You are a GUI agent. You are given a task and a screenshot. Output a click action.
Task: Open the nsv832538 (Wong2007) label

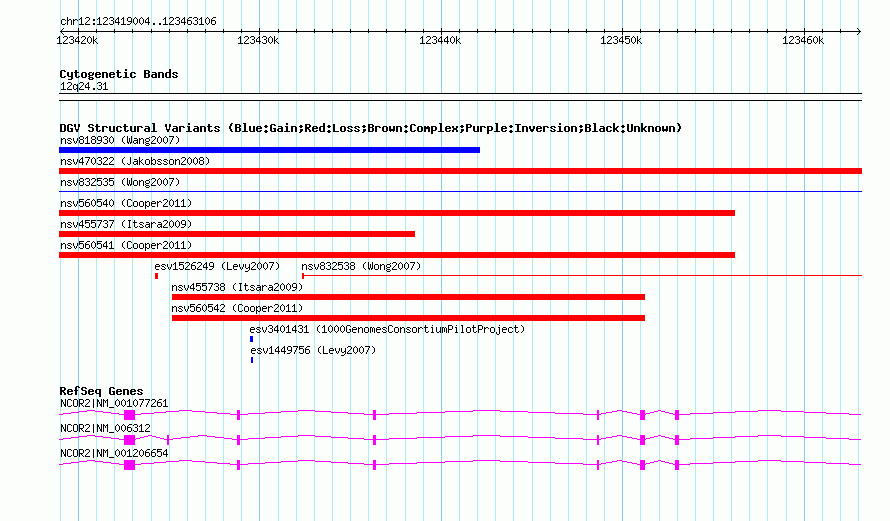pyautogui.click(x=361, y=266)
